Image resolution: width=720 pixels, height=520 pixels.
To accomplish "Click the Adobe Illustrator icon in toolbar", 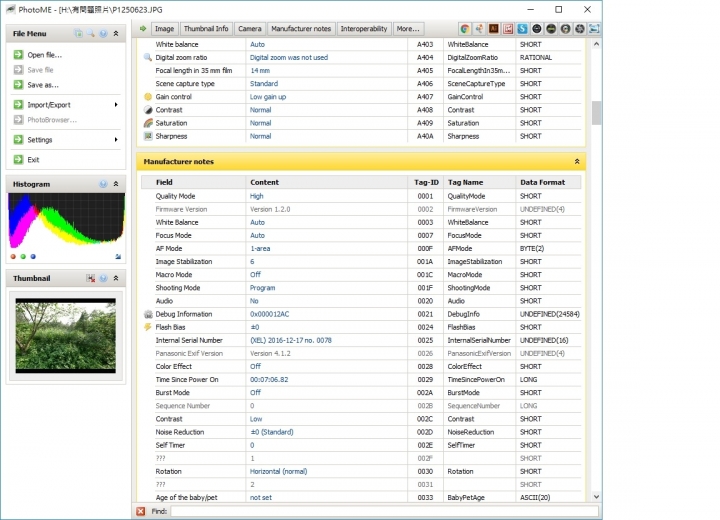I will pos(494,29).
